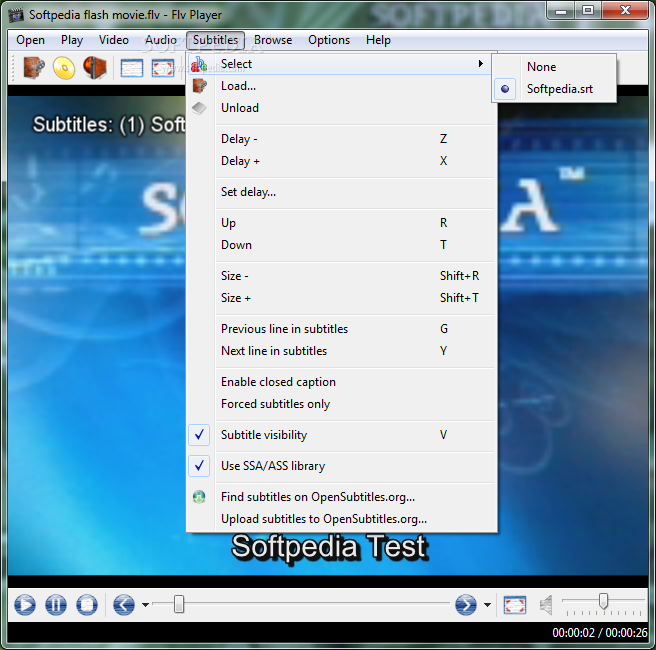The width and height of the screenshot is (656, 650).
Task: Go to Previous line in subtitles
Action: pos(341,329)
